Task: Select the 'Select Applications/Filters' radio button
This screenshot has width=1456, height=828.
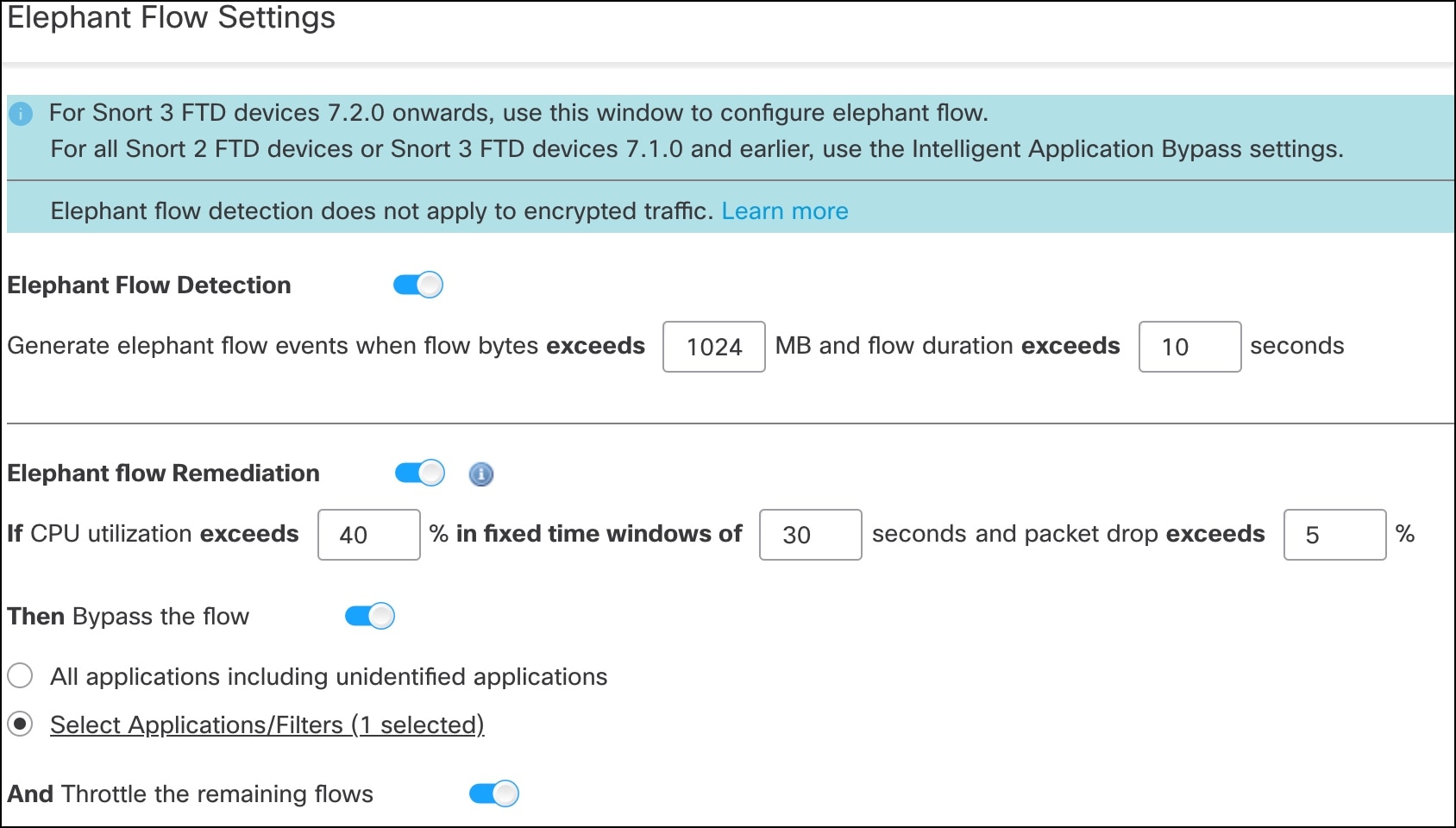Action: tap(19, 724)
